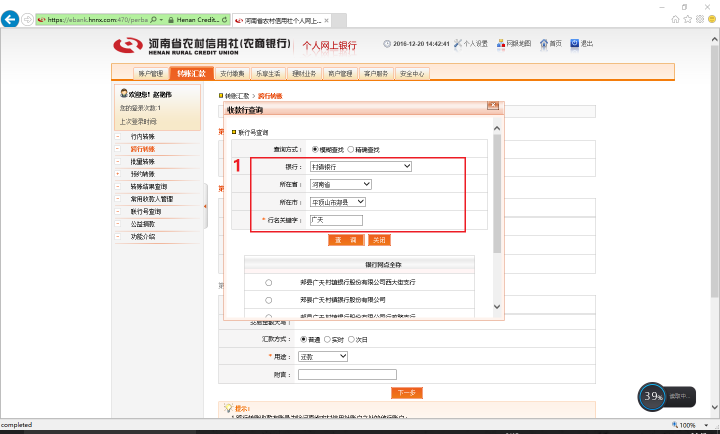The height and width of the screenshot is (434, 720).
Task: Select radio for 郏县广天村镇银行西大街支行
Action: pyautogui.click(x=268, y=283)
